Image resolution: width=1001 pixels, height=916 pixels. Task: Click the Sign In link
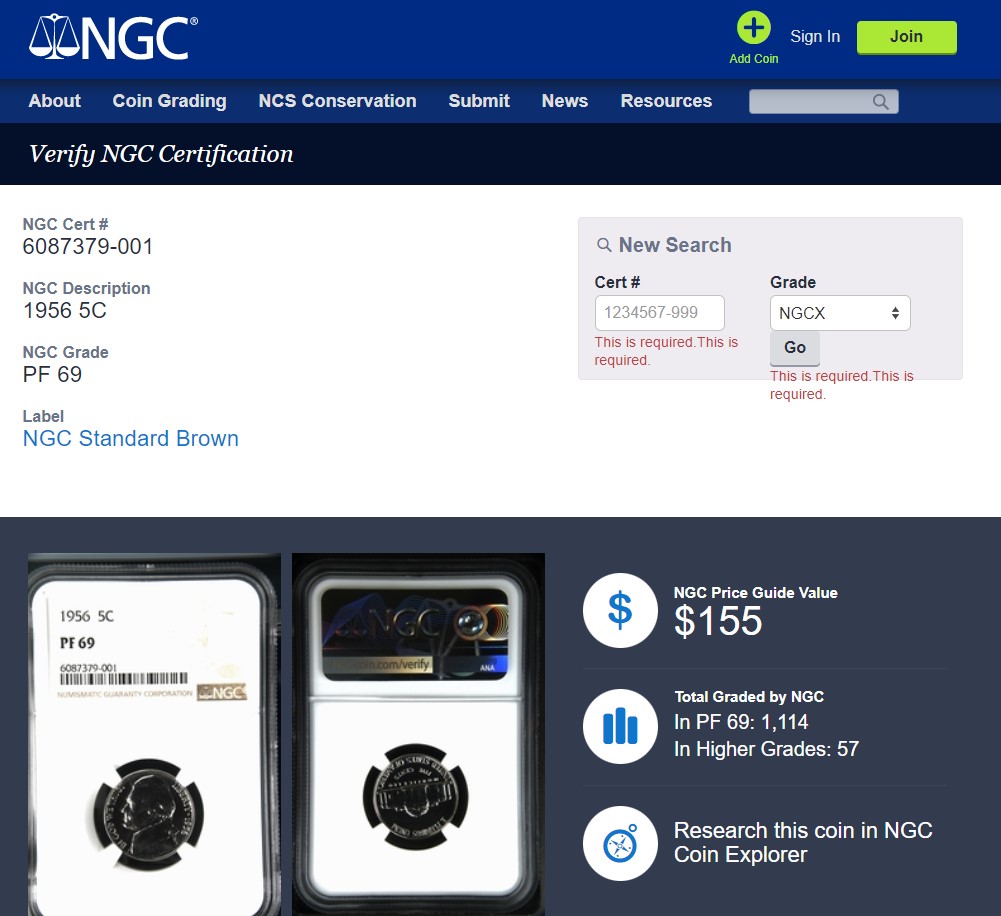coord(815,36)
